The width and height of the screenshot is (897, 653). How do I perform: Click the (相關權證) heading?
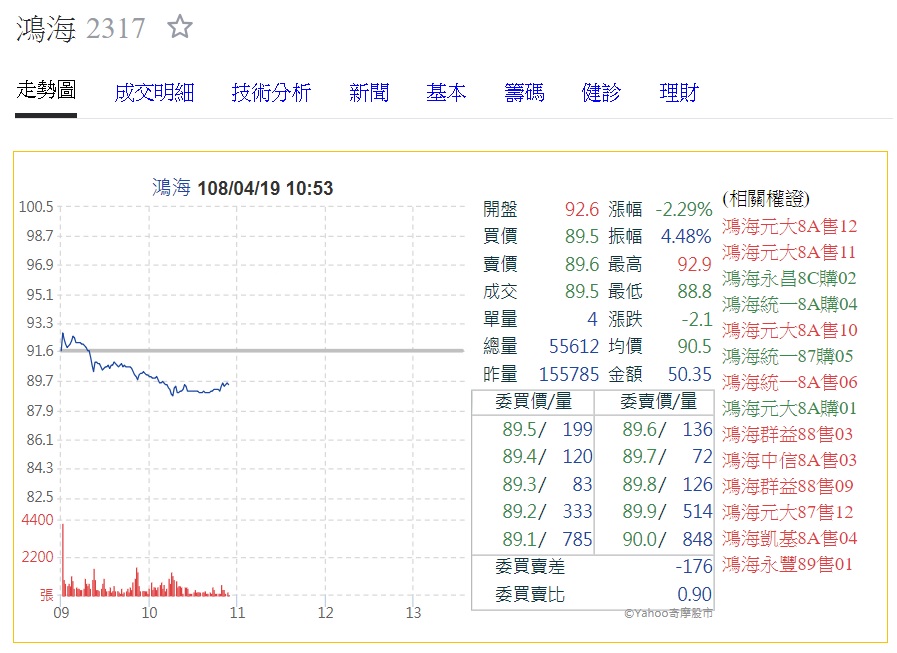click(766, 199)
